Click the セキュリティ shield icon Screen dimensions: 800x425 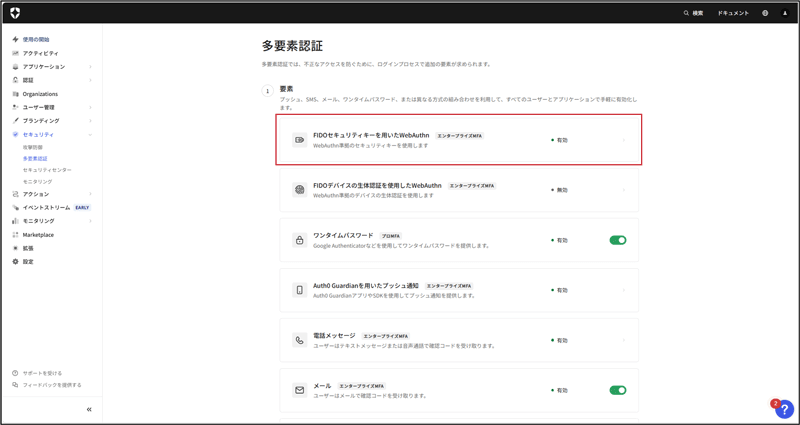click(x=15, y=135)
